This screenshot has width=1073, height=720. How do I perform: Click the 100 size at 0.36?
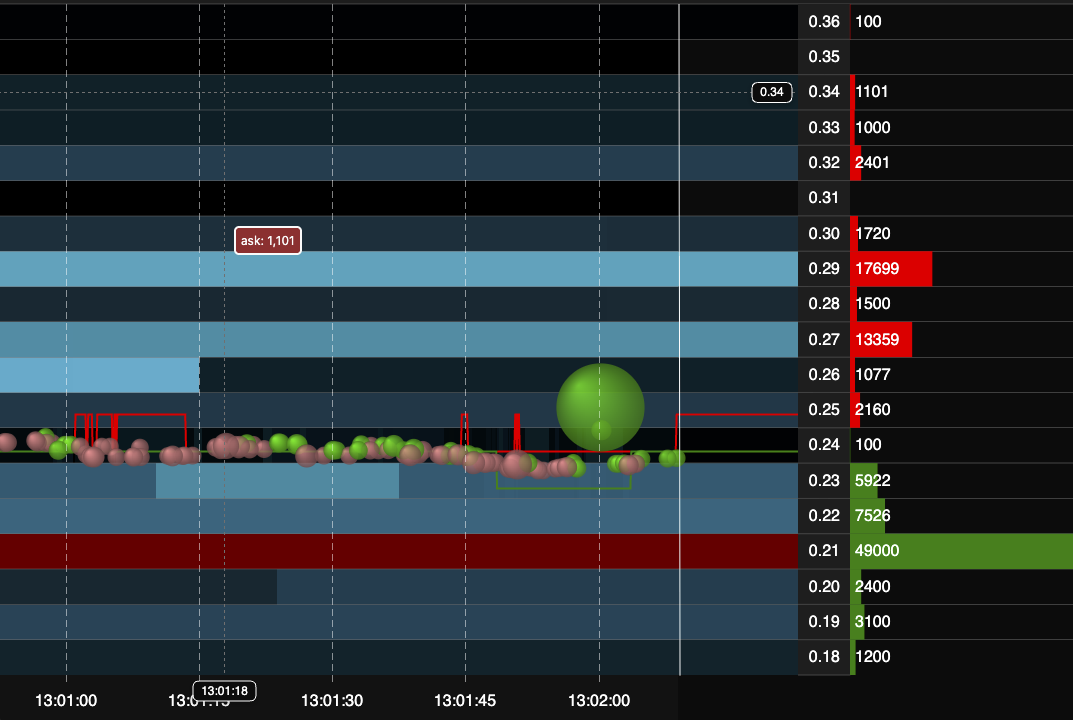click(x=868, y=21)
